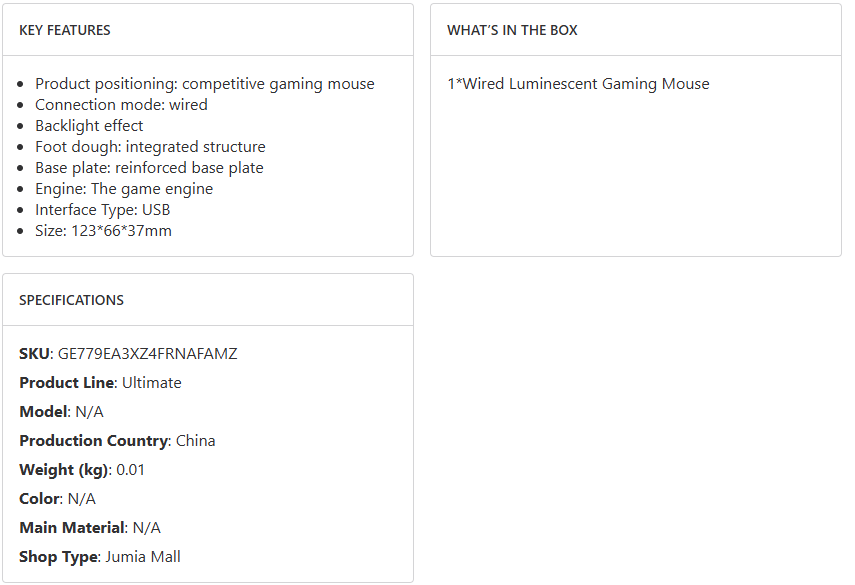Select the SKU value GE779EA3XZ4FRNAFAMZ
The height and width of the screenshot is (585, 855).
click(x=148, y=354)
